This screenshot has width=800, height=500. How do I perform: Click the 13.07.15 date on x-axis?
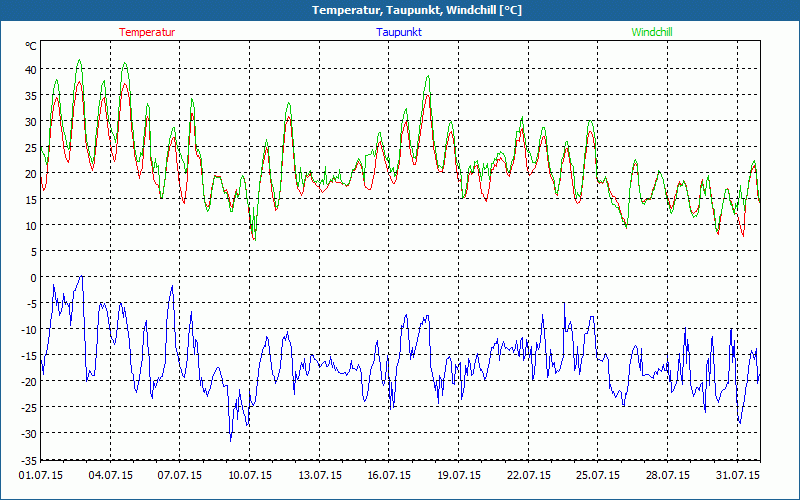(319, 475)
